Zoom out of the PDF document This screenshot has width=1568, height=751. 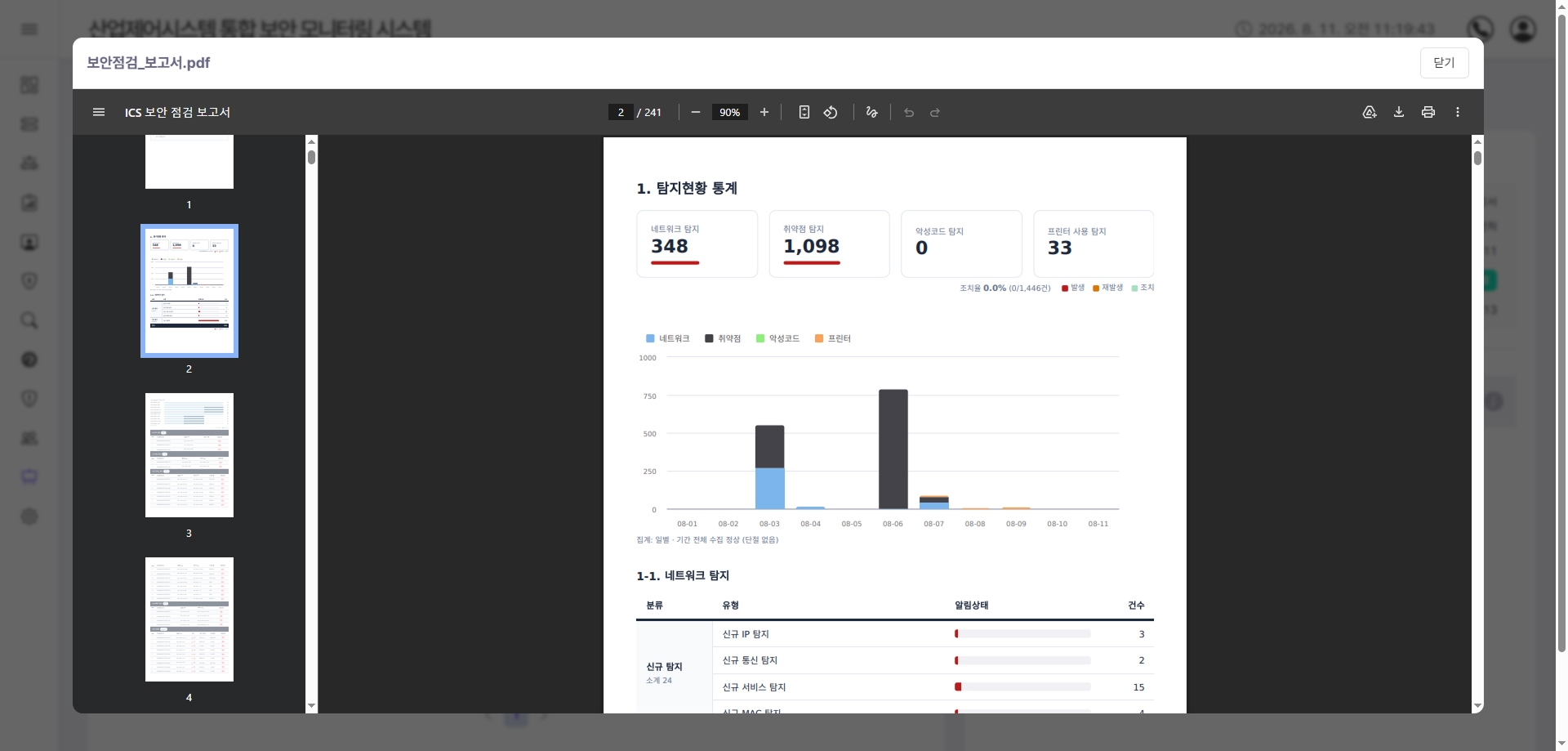point(696,112)
